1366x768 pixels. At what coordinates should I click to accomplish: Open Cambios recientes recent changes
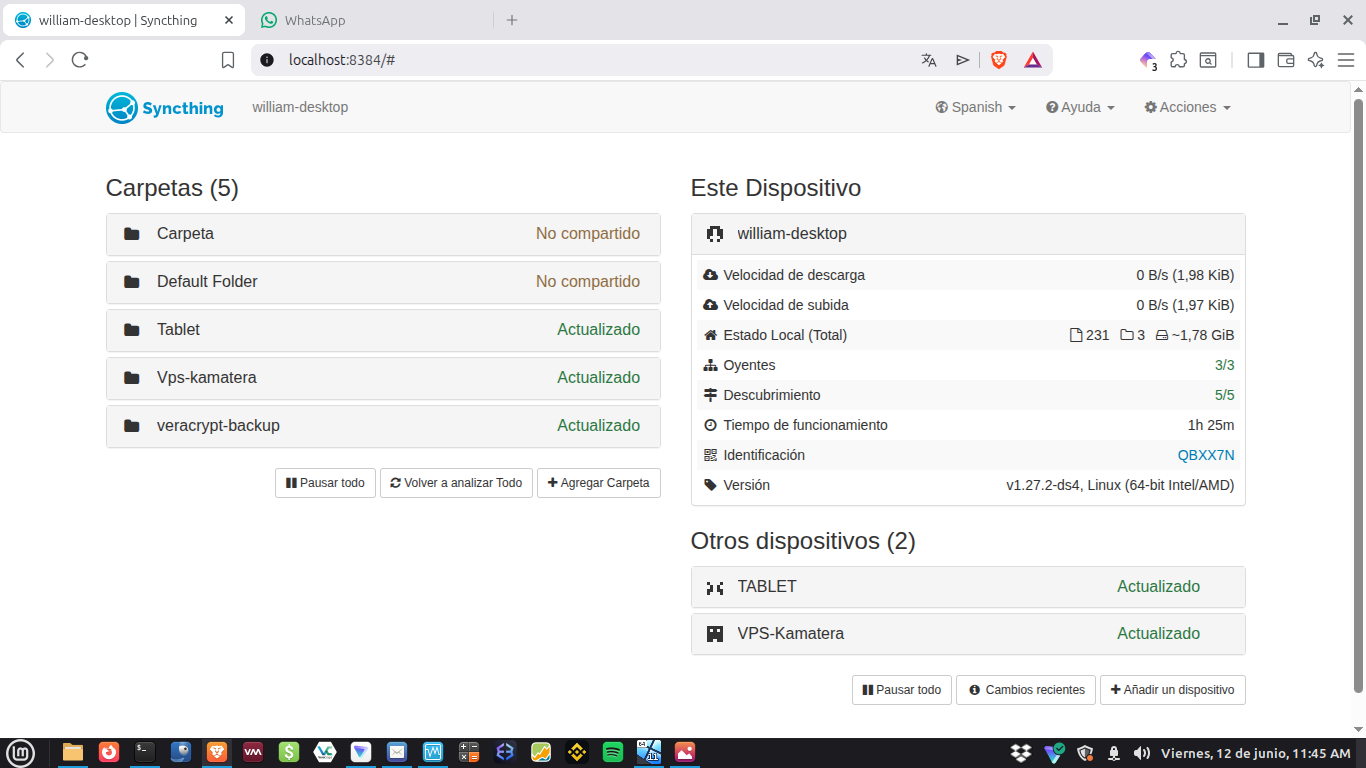point(1026,690)
